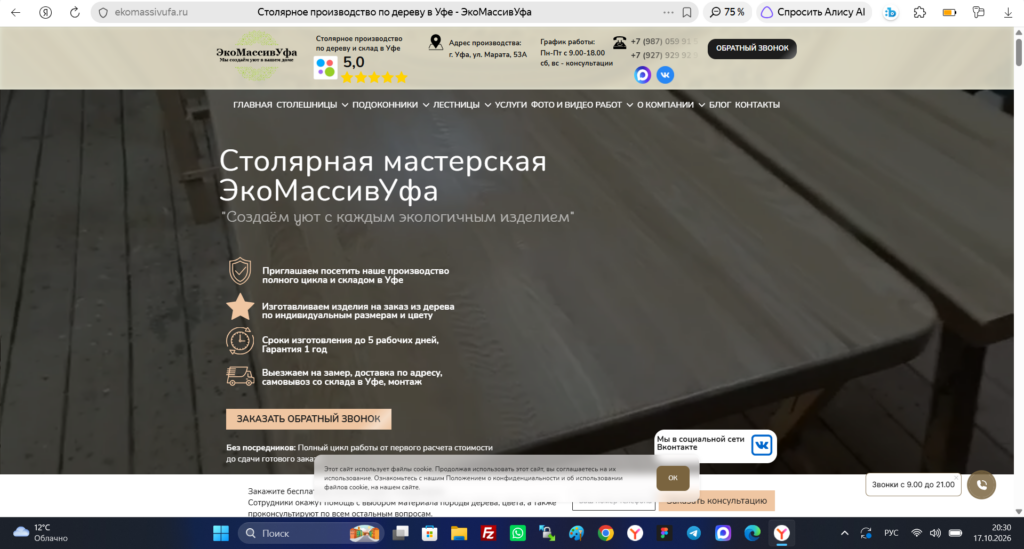Open the clock showing 20:30 in tray

(x=991, y=533)
